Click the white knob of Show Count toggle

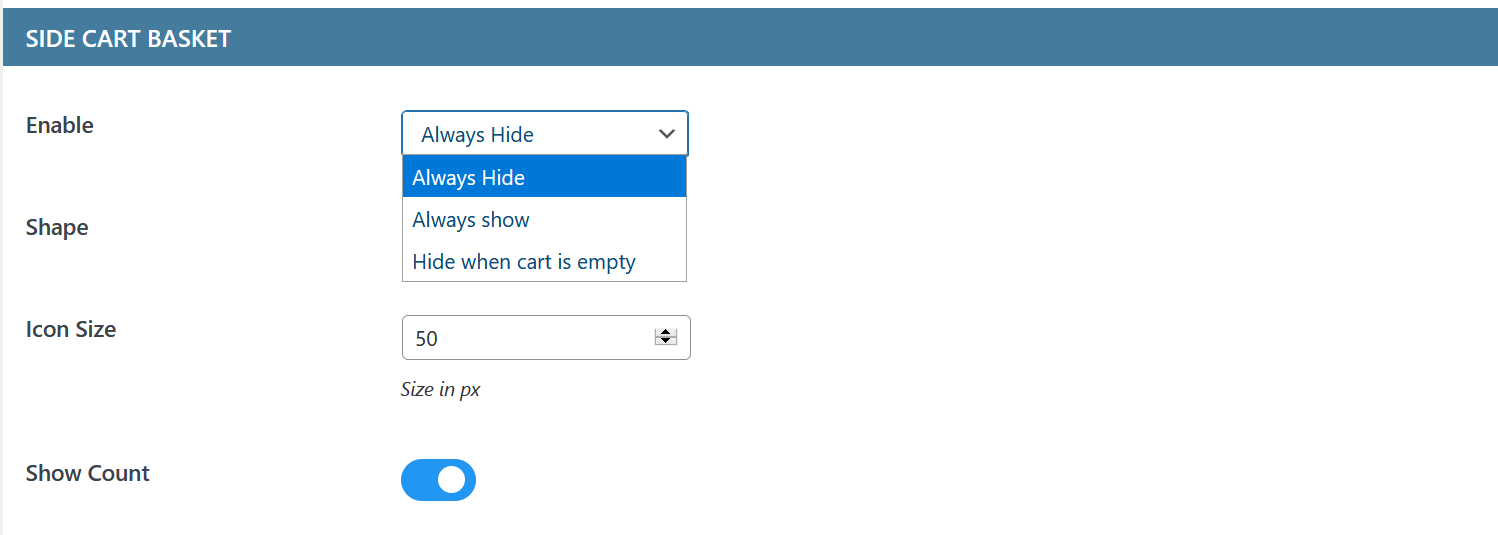pos(452,480)
